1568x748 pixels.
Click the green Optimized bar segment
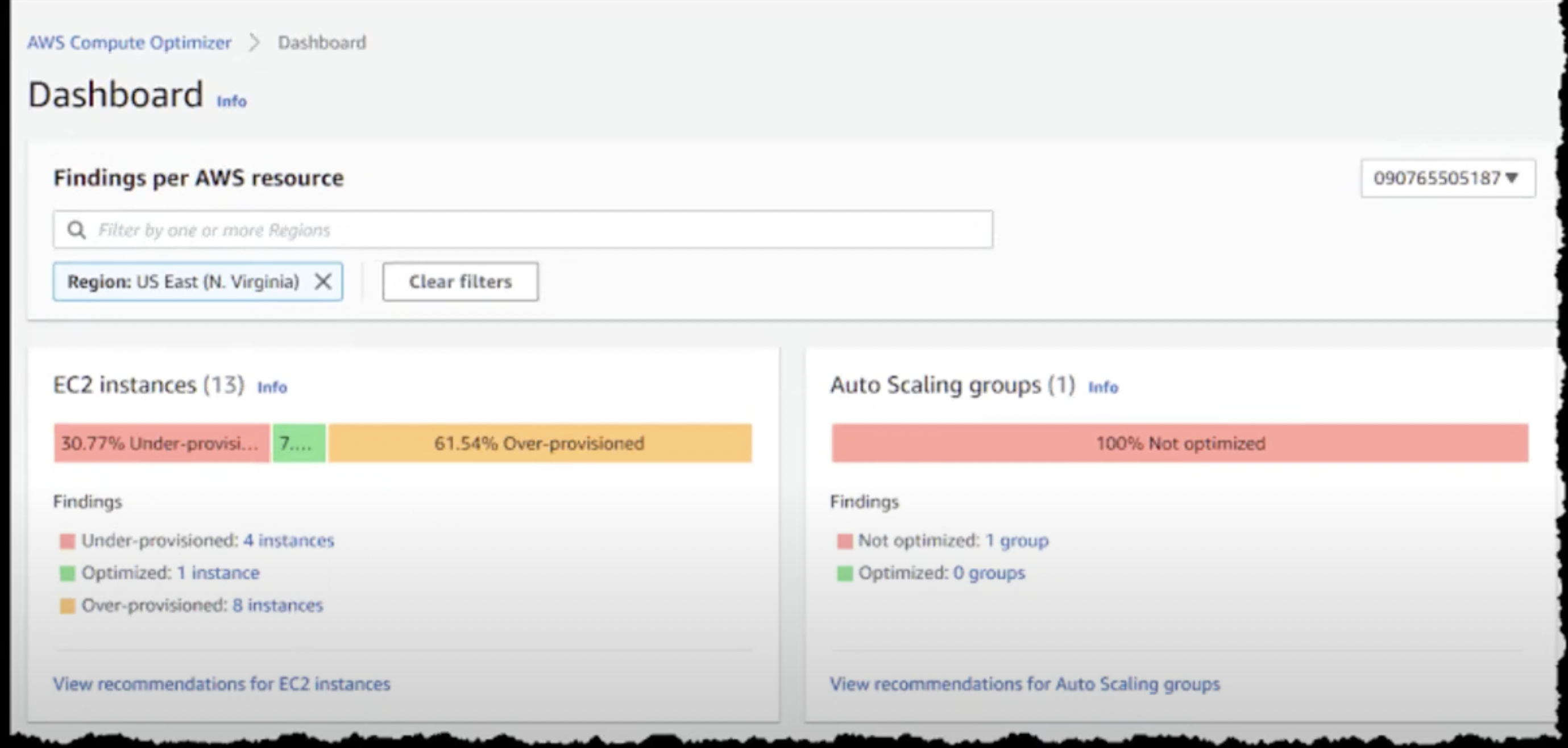tap(298, 443)
